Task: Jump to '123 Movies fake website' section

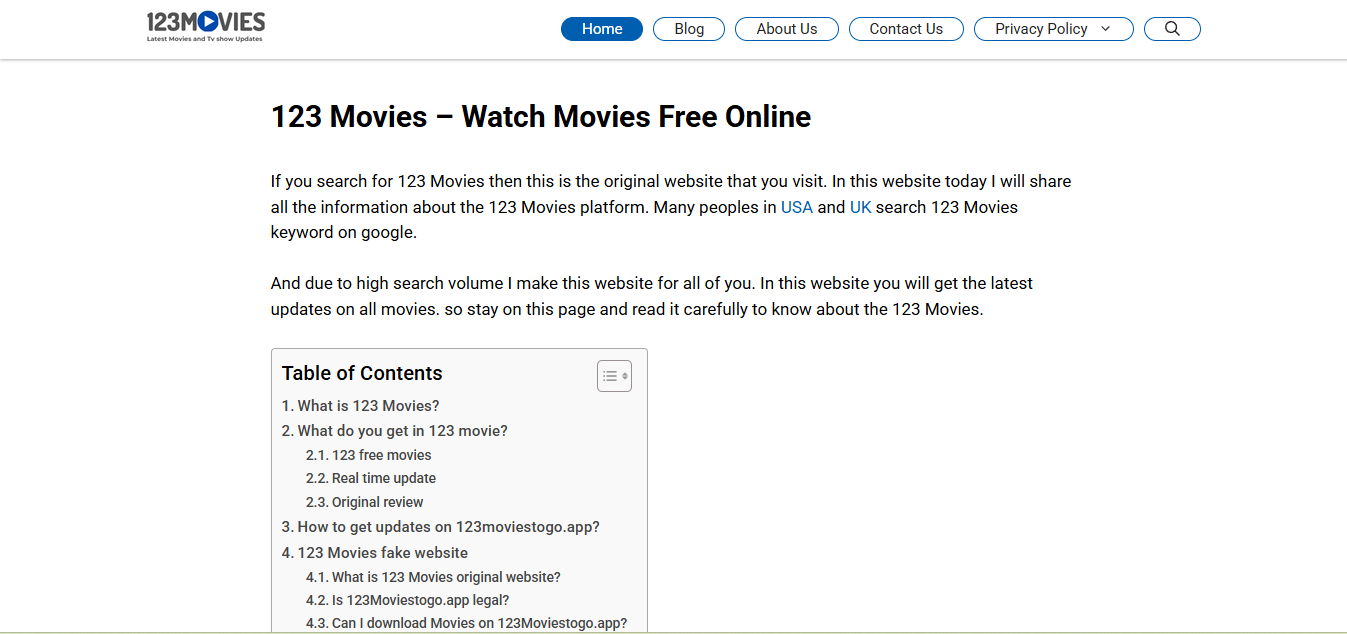Action: tap(374, 552)
